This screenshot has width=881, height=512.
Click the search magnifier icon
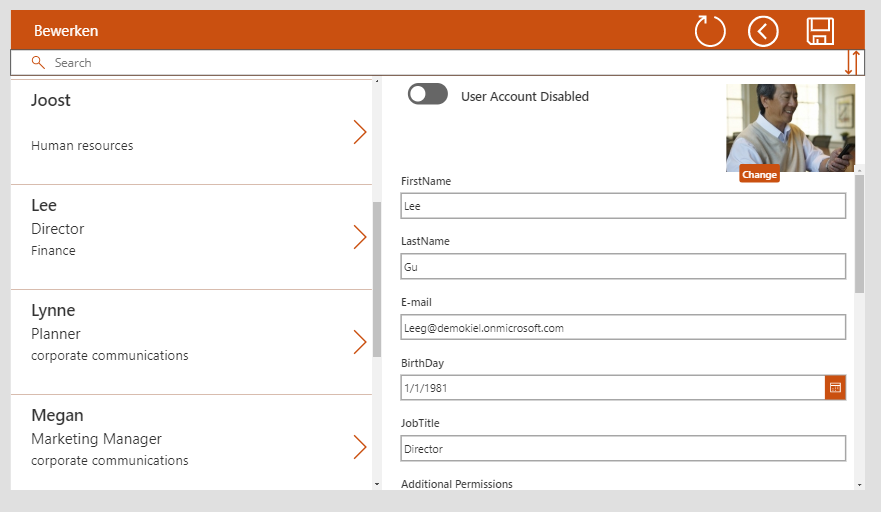(38, 62)
